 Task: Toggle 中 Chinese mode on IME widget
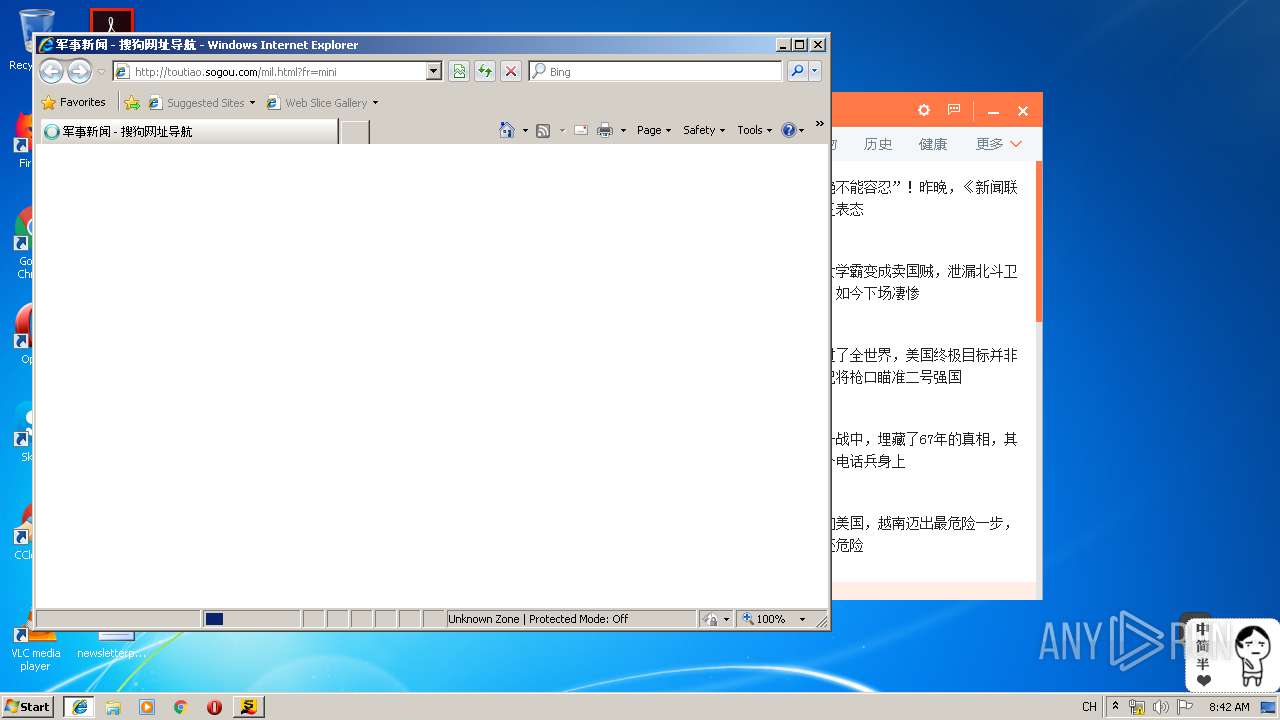(x=1202, y=630)
